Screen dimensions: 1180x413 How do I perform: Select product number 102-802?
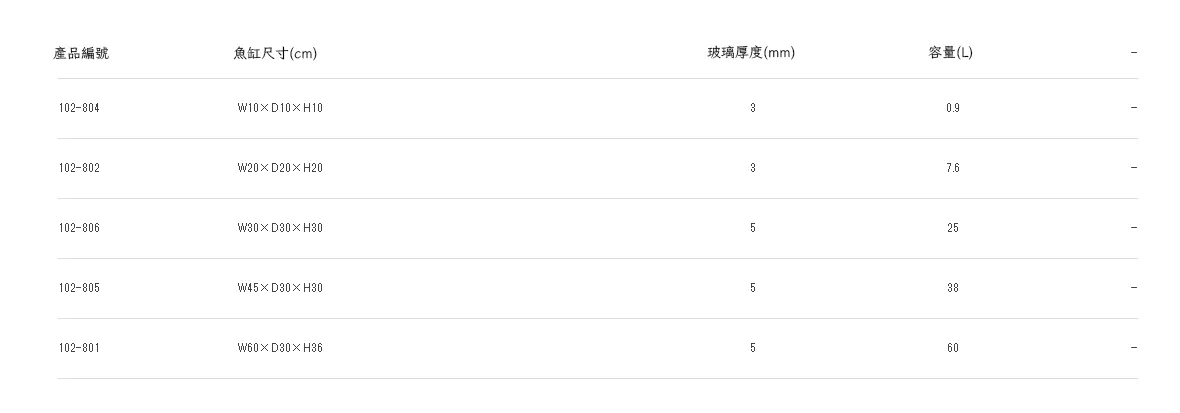coord(79,168)
